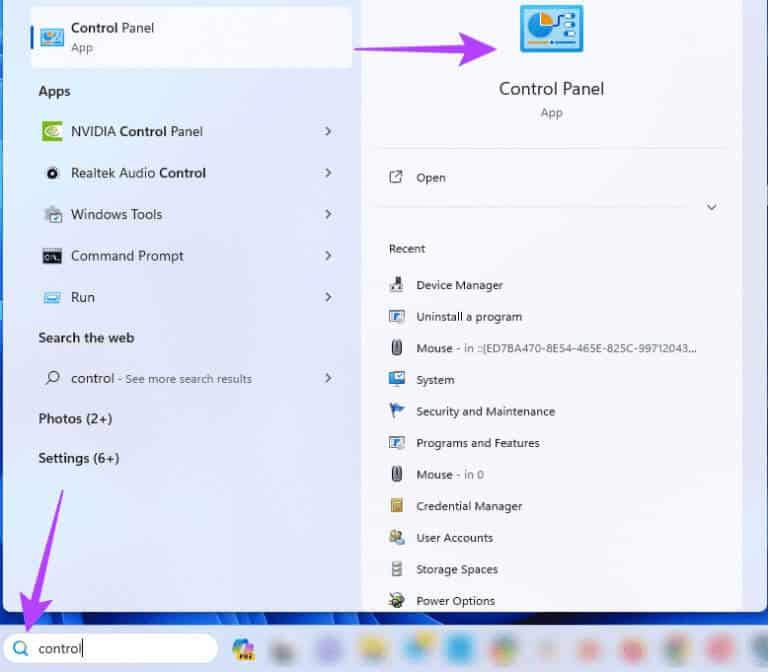The height and width of the screenshot is (672, 768).
Task: Click the Control Panel title in preview pane
Action: [551, 89]
